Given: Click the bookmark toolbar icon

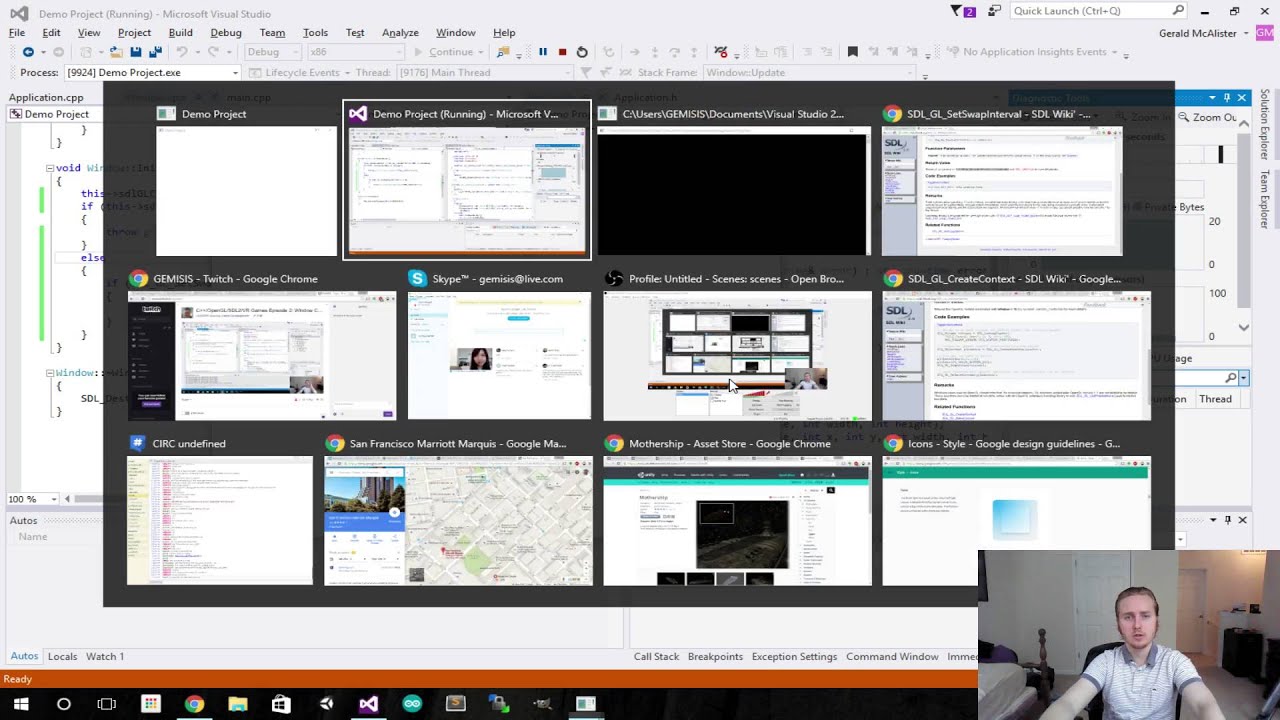Looking at the screenshot, I should pos(853,52).
